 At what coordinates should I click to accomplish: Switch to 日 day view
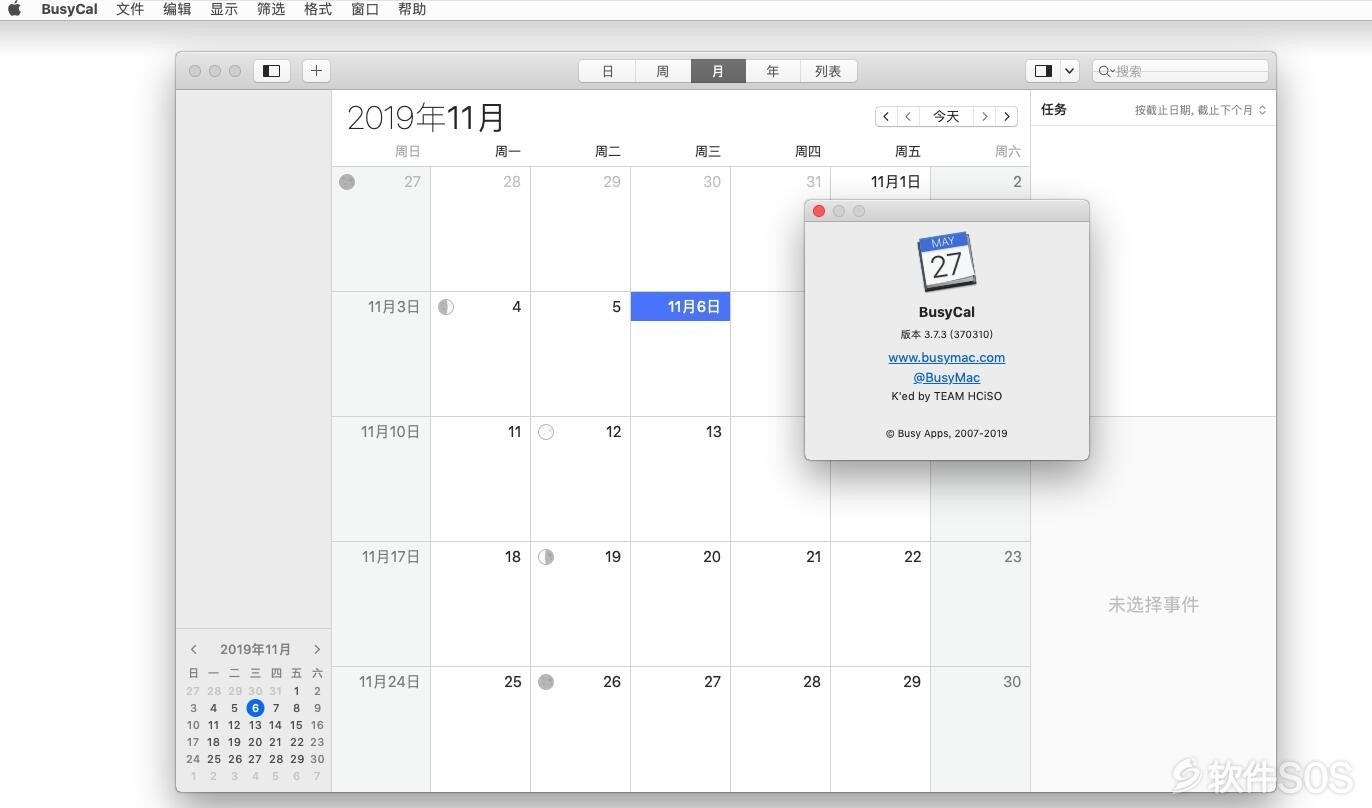coord(607,71)
